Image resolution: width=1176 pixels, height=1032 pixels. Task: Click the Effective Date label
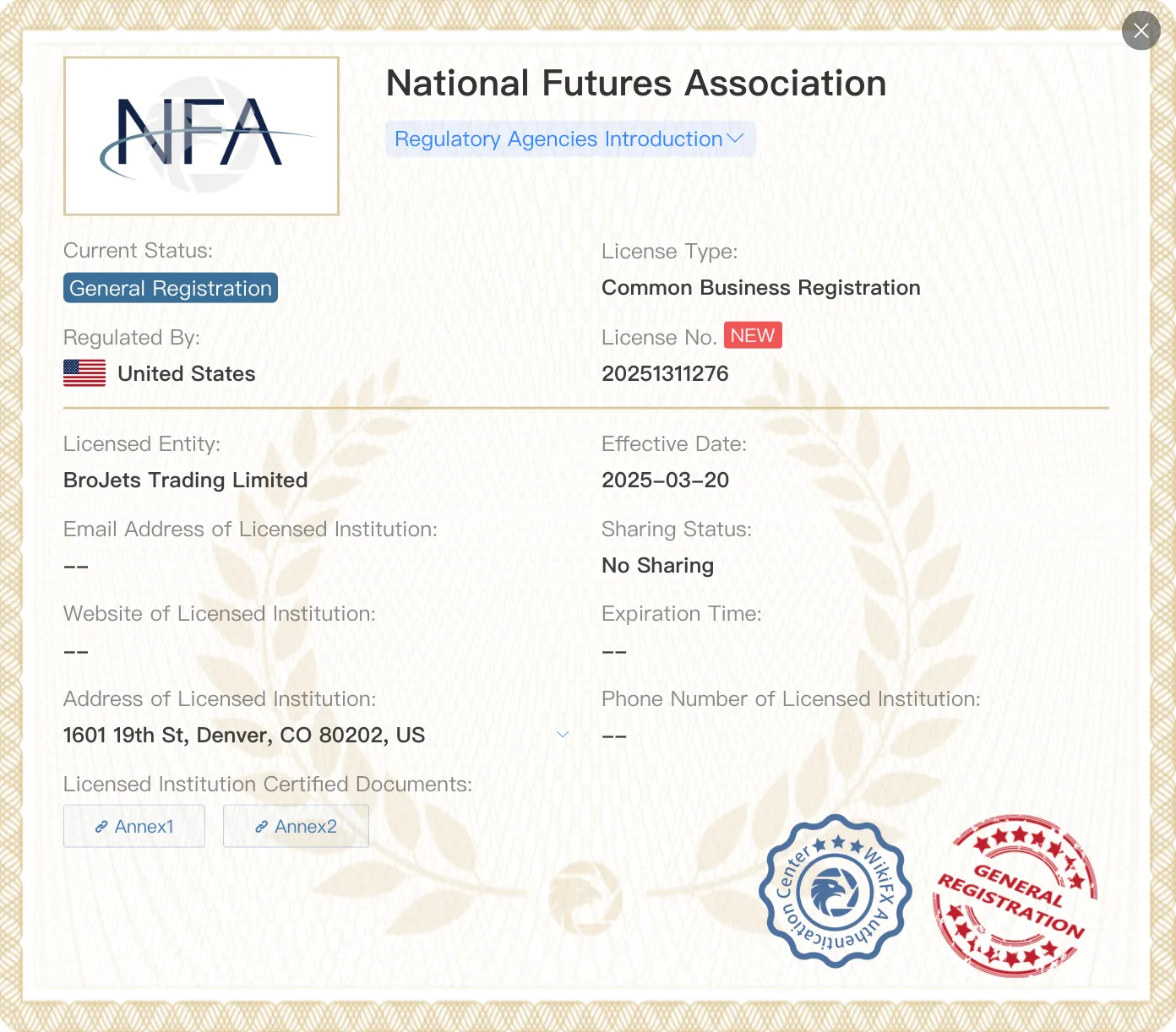point(674,443)
